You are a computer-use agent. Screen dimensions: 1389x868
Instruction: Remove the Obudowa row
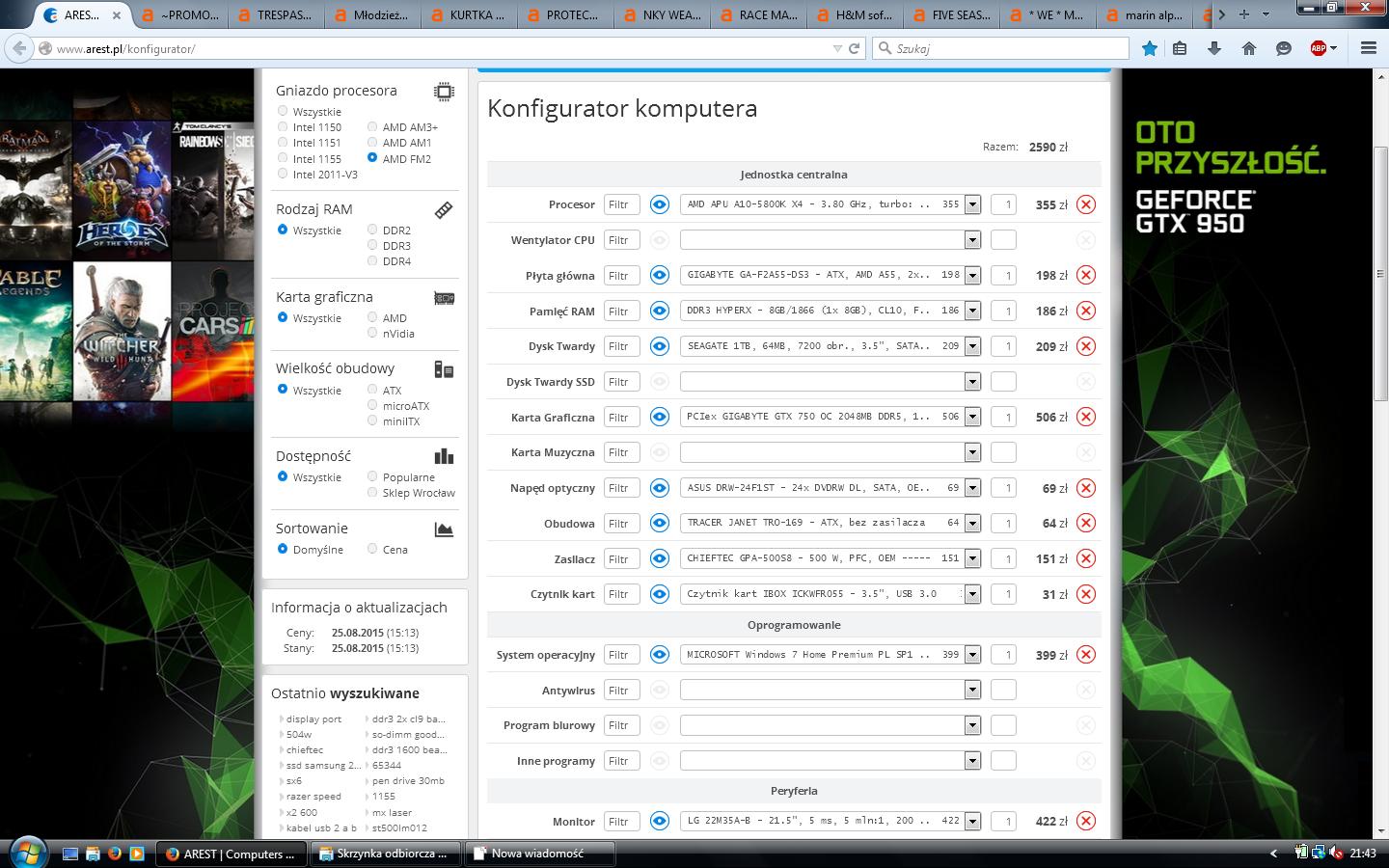pos(1086,523)
